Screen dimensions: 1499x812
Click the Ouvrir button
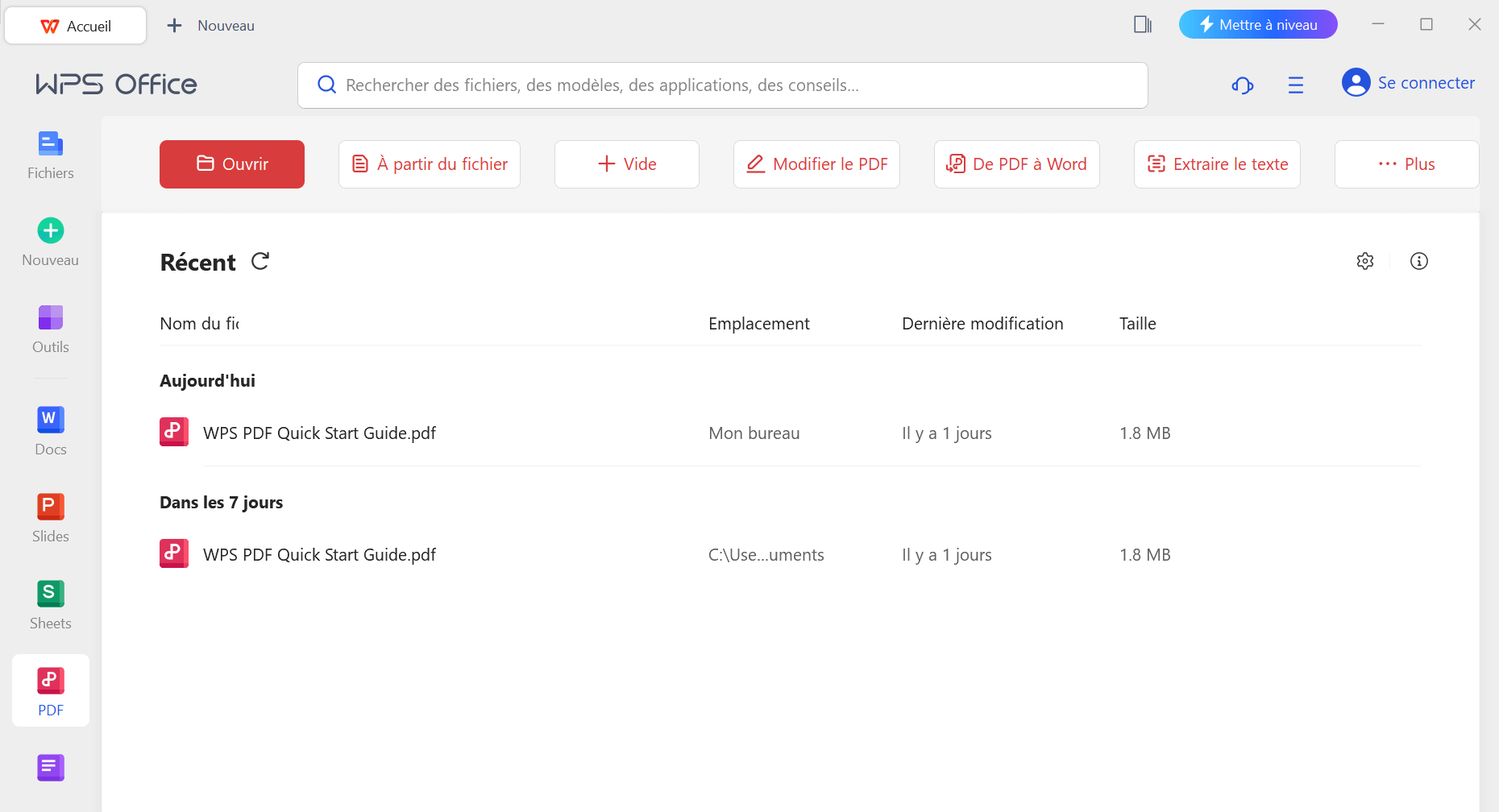232,164
